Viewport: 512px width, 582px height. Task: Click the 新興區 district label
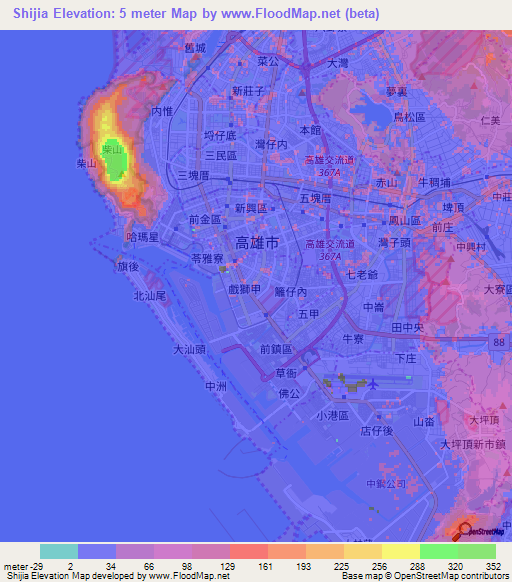(x=251, y=208)
